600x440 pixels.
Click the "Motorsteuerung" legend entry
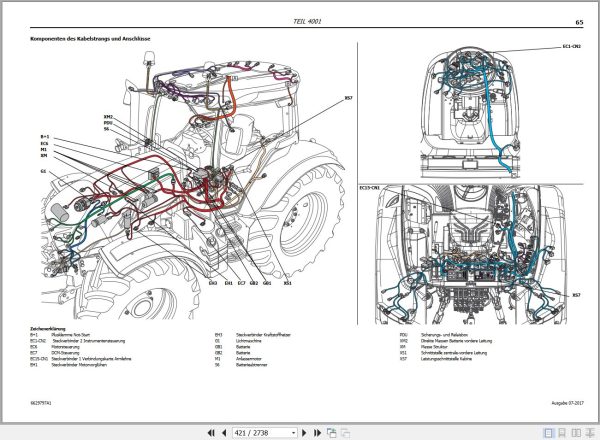coord(65,347)
